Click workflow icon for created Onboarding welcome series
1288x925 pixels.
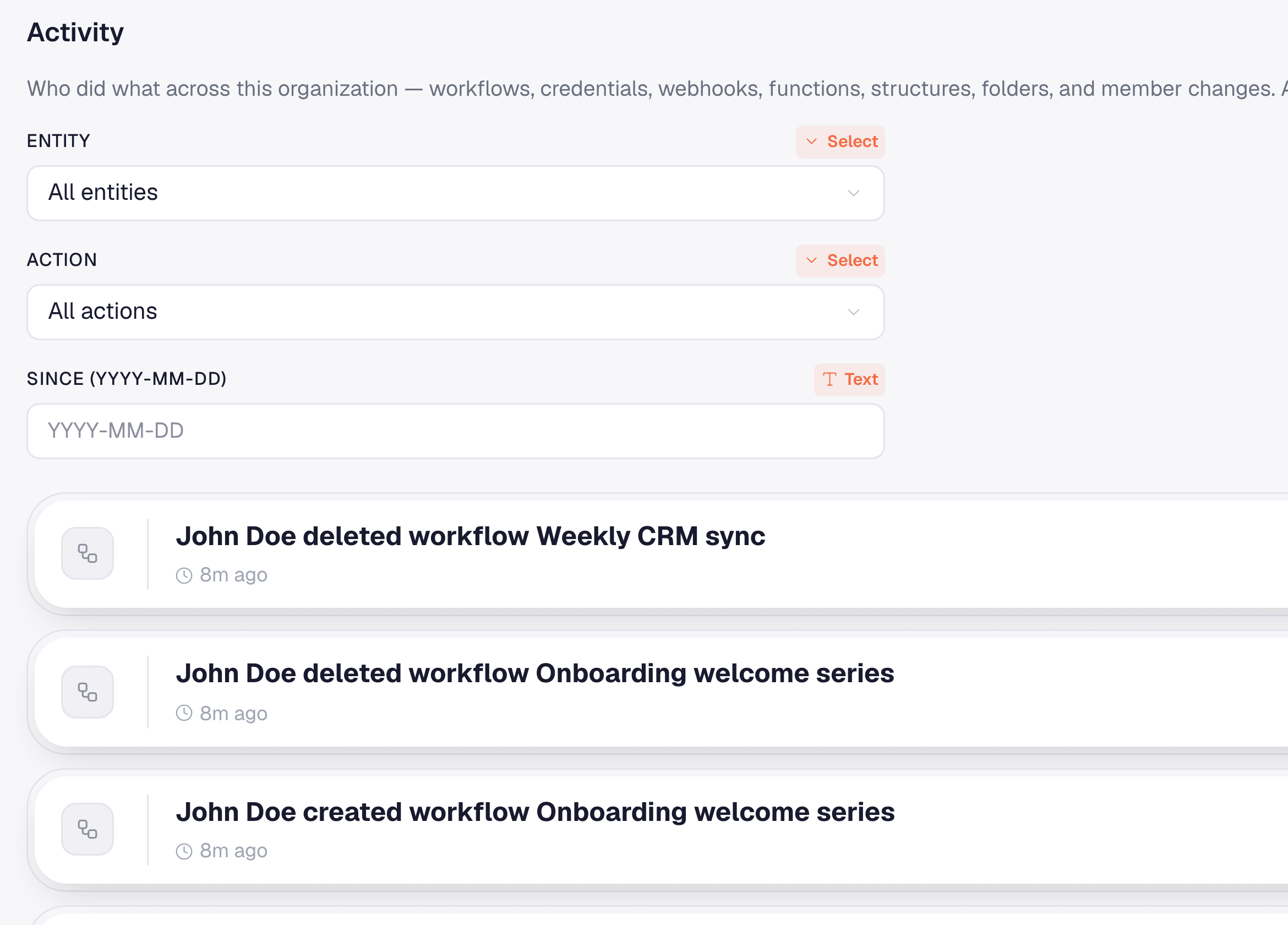click(88, 829)
